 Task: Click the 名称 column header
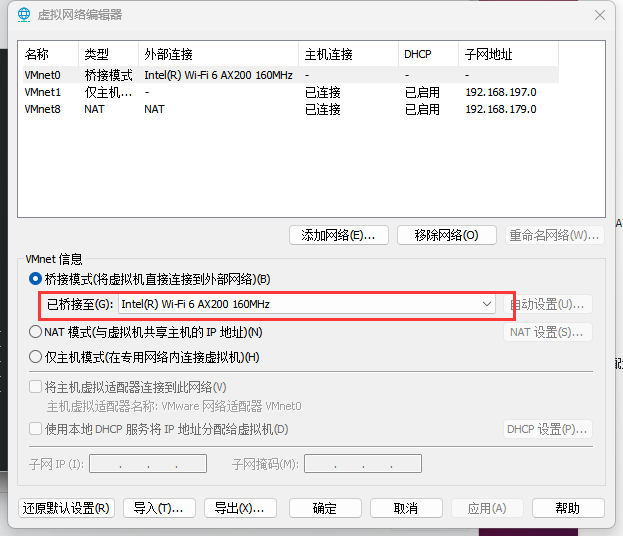coord(50,54)
